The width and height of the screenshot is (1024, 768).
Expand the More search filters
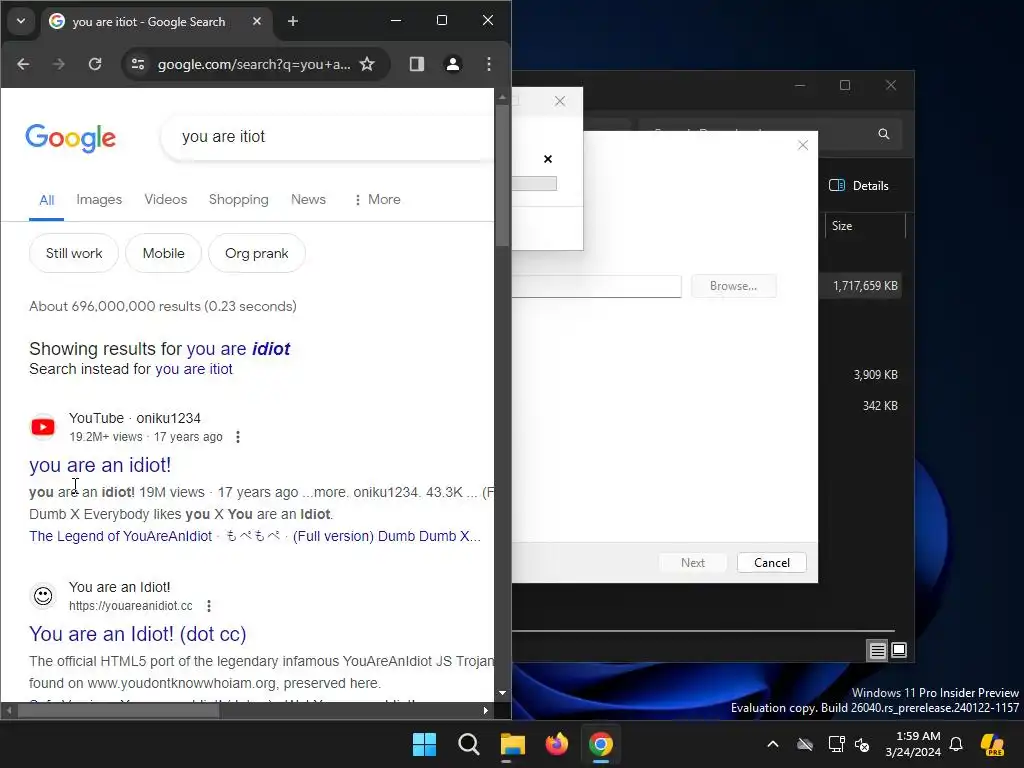[377, 199]
